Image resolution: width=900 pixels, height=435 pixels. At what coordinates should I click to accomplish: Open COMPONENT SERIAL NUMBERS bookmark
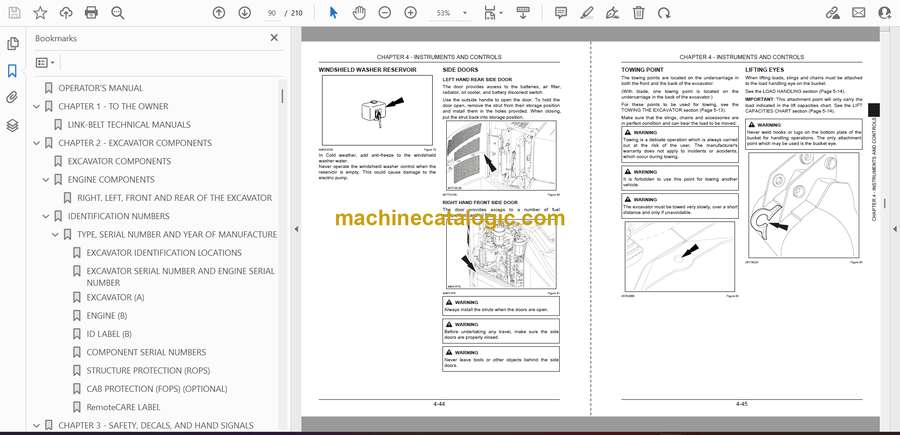point(146,352)
